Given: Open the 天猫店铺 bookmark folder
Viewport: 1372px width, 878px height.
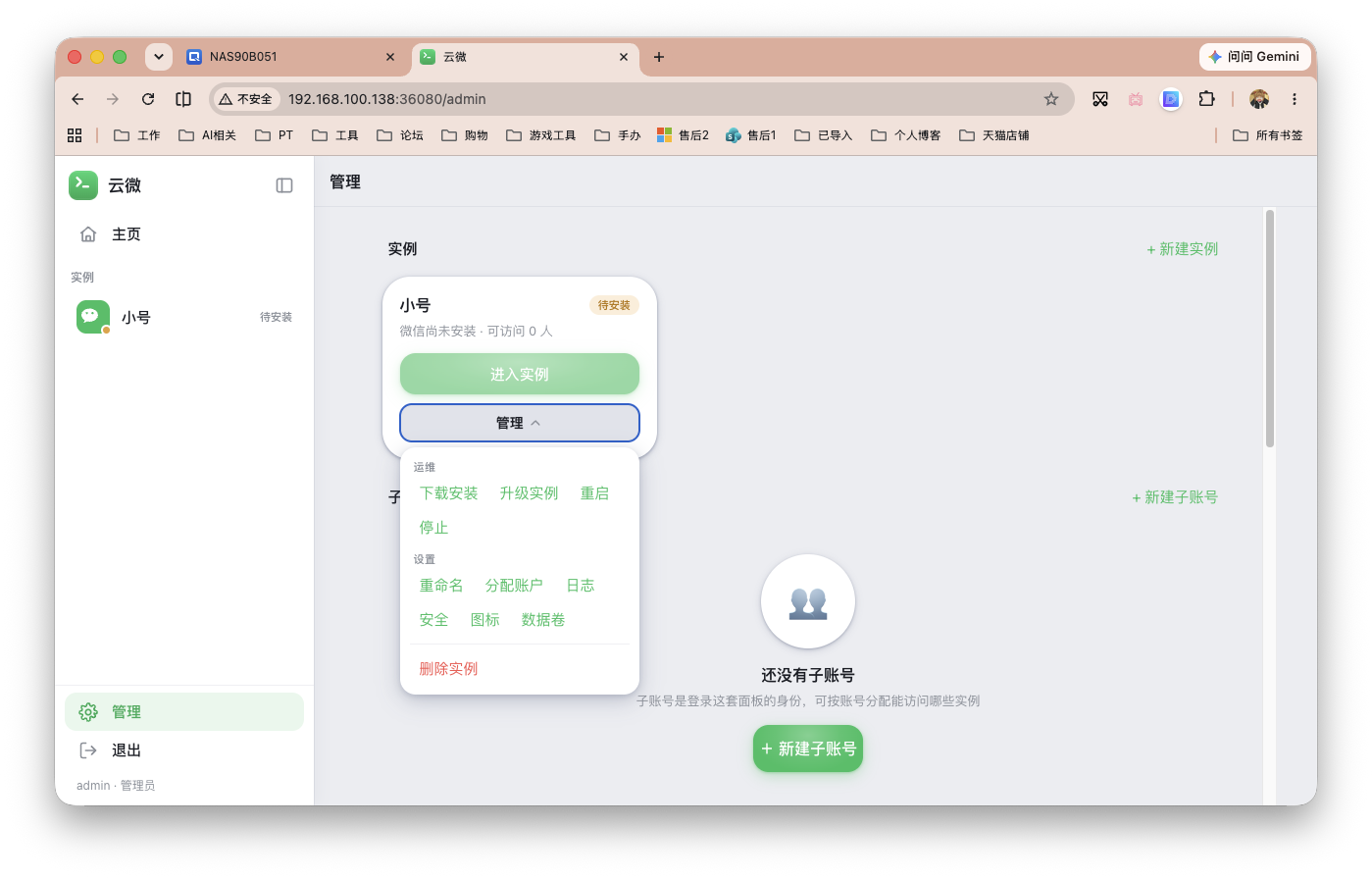Looking at the screenshot, I should coord(994,135).
